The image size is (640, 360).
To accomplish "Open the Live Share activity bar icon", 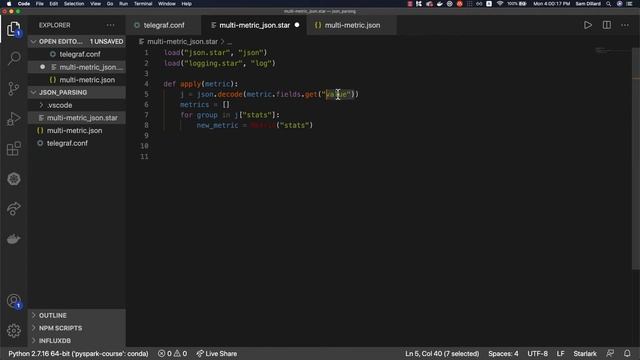I will [x=13, y=209].
